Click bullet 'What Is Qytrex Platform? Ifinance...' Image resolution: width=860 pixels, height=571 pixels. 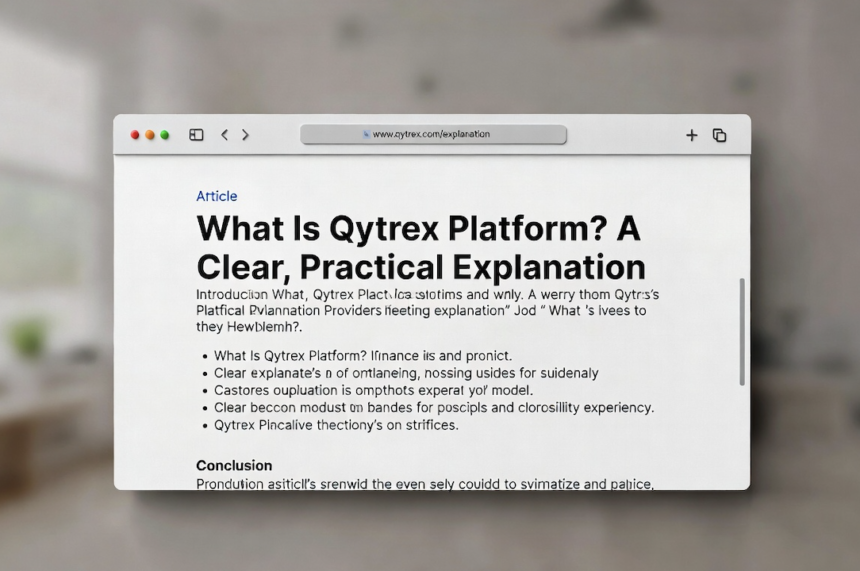click(363, 356)
